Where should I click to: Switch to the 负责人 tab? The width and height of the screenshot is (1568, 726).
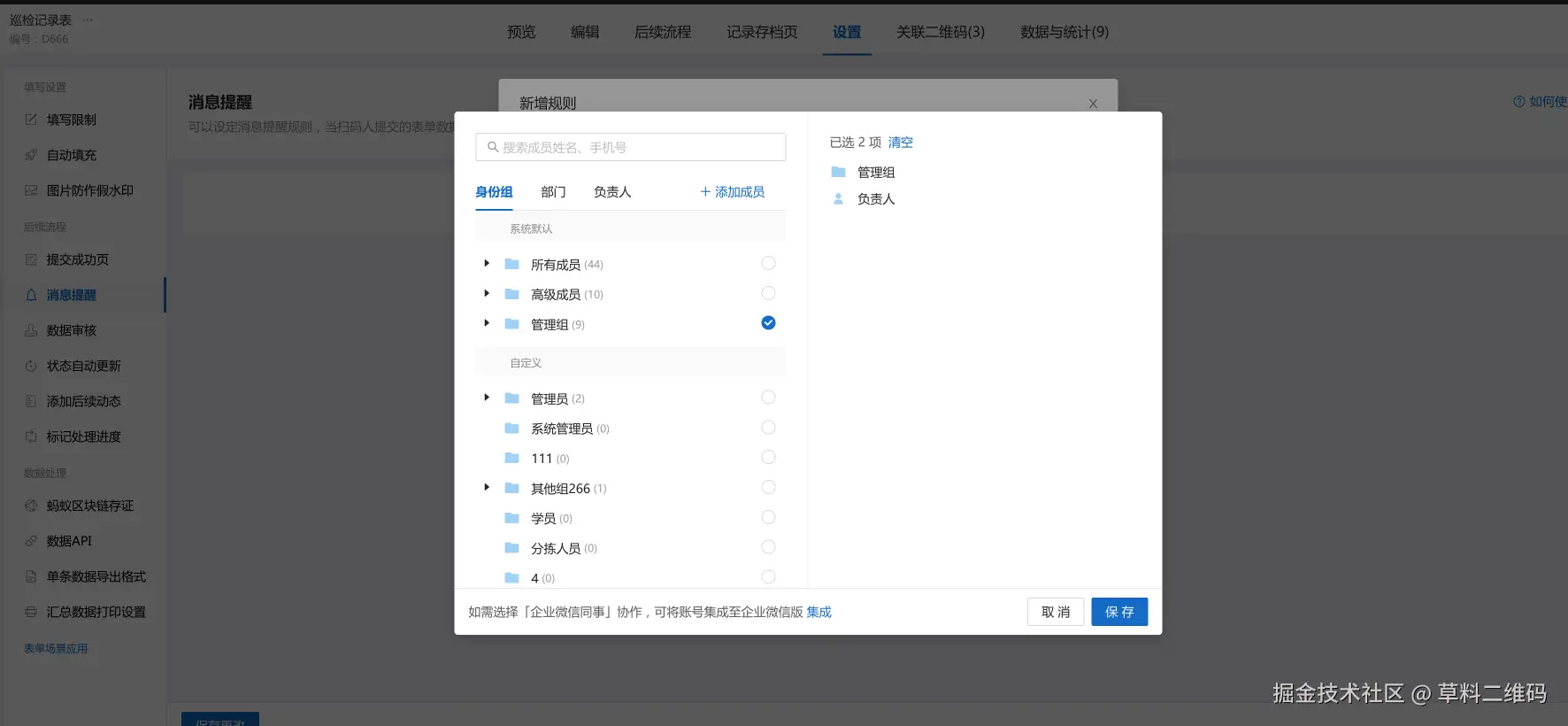click(x=612, y=192)
